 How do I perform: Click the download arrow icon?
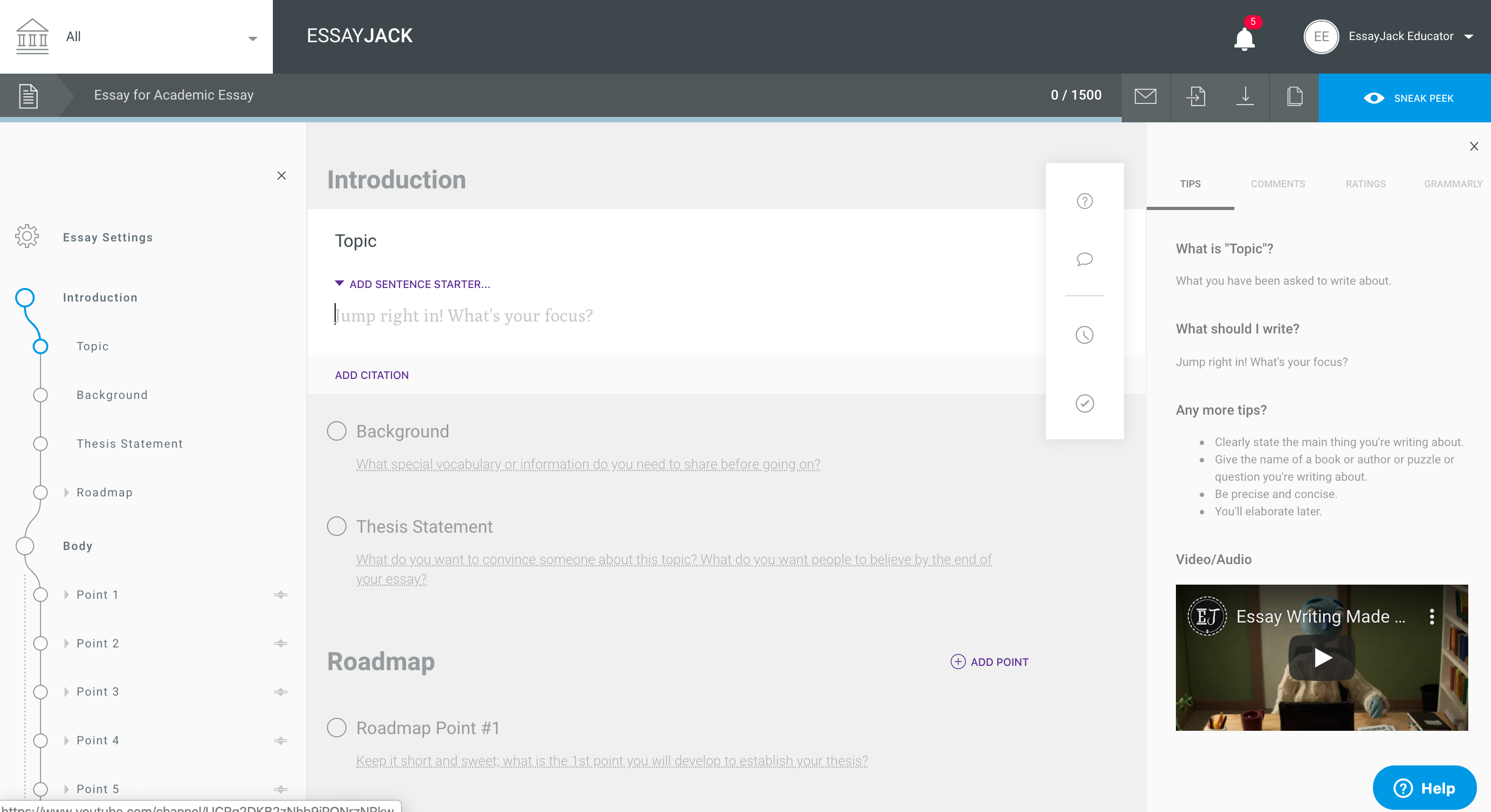1245,96
